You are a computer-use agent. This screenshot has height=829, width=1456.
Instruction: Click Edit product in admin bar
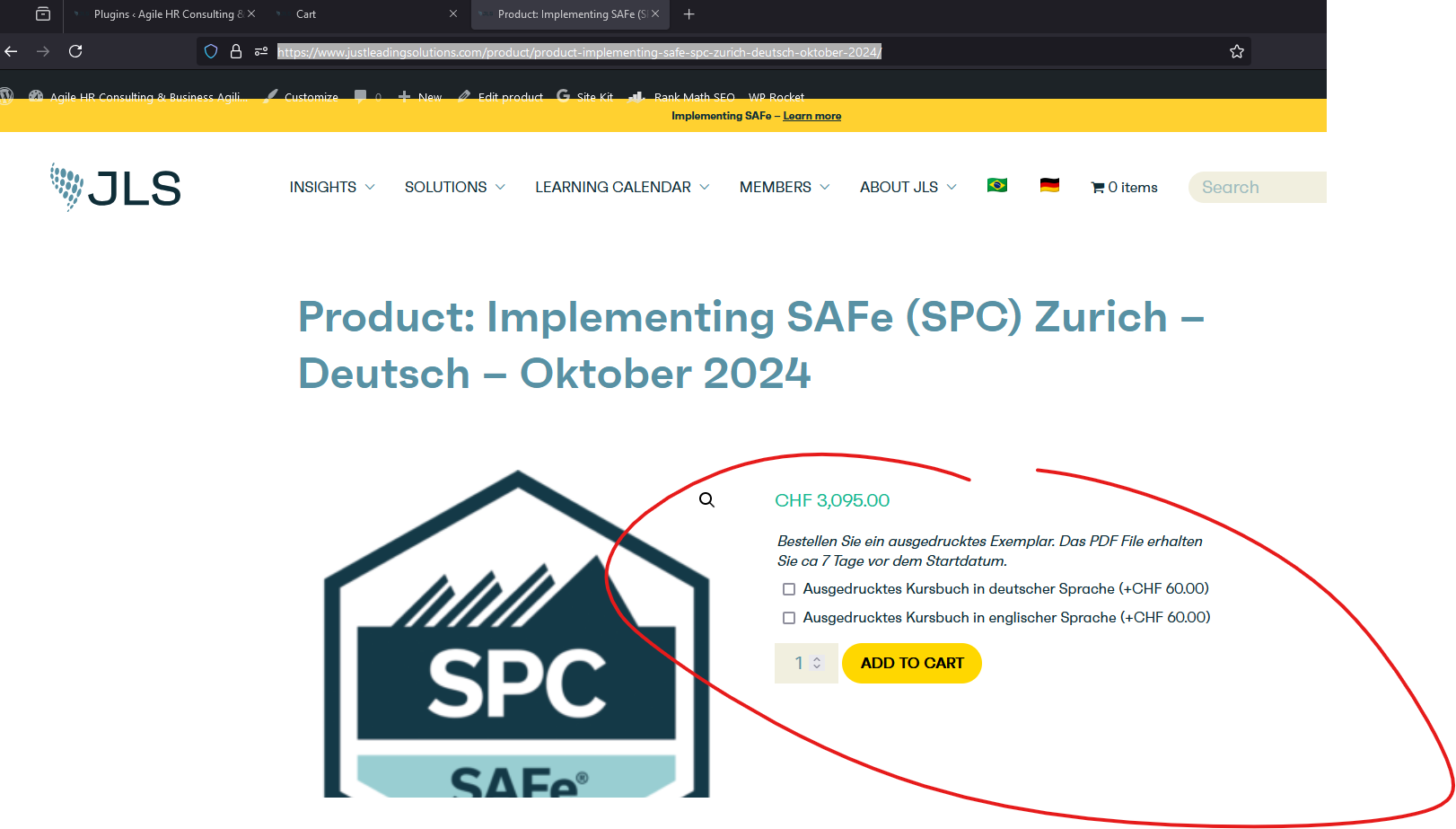[500, 96]
